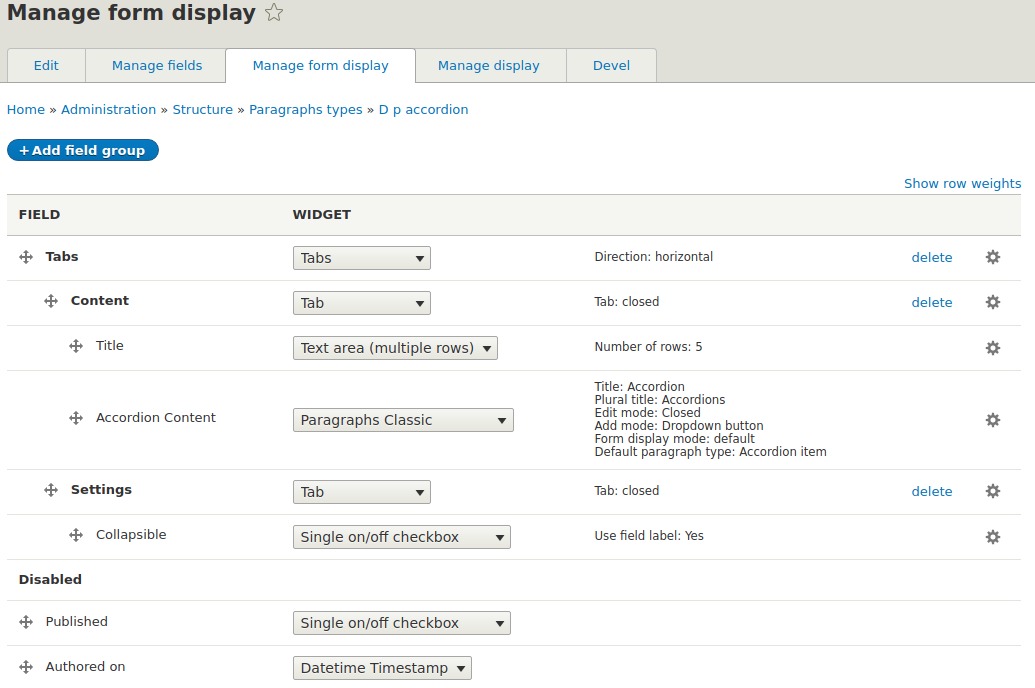
Task: Open settings gear for Collapsible field
Action: tap(992, 536)
